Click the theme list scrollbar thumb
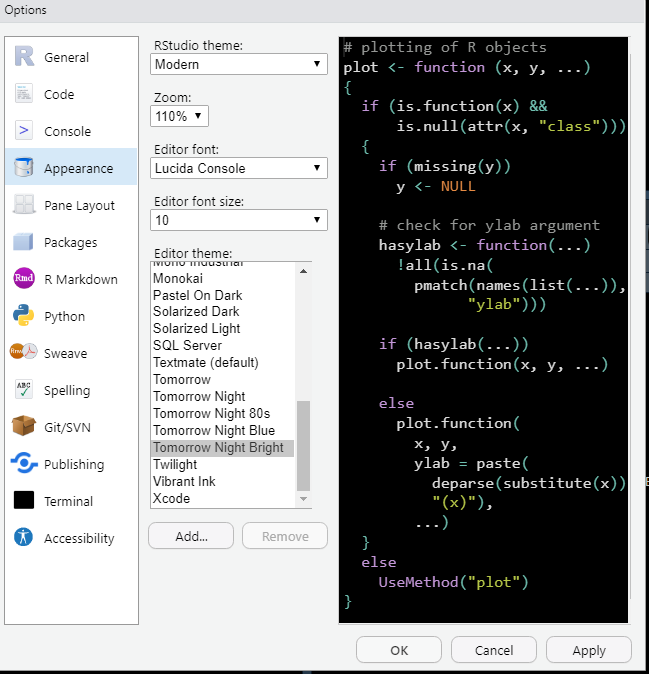This screenshot has height=674, width=649. pyautogui.click(x=303, y=445)
